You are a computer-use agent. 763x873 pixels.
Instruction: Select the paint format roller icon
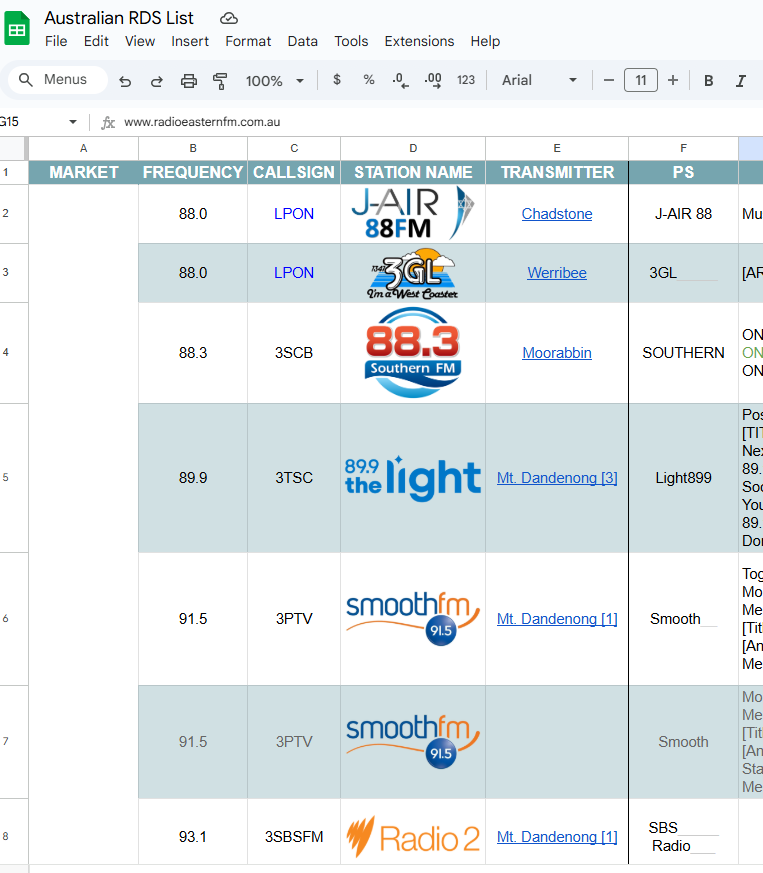(x=221, y=81)
